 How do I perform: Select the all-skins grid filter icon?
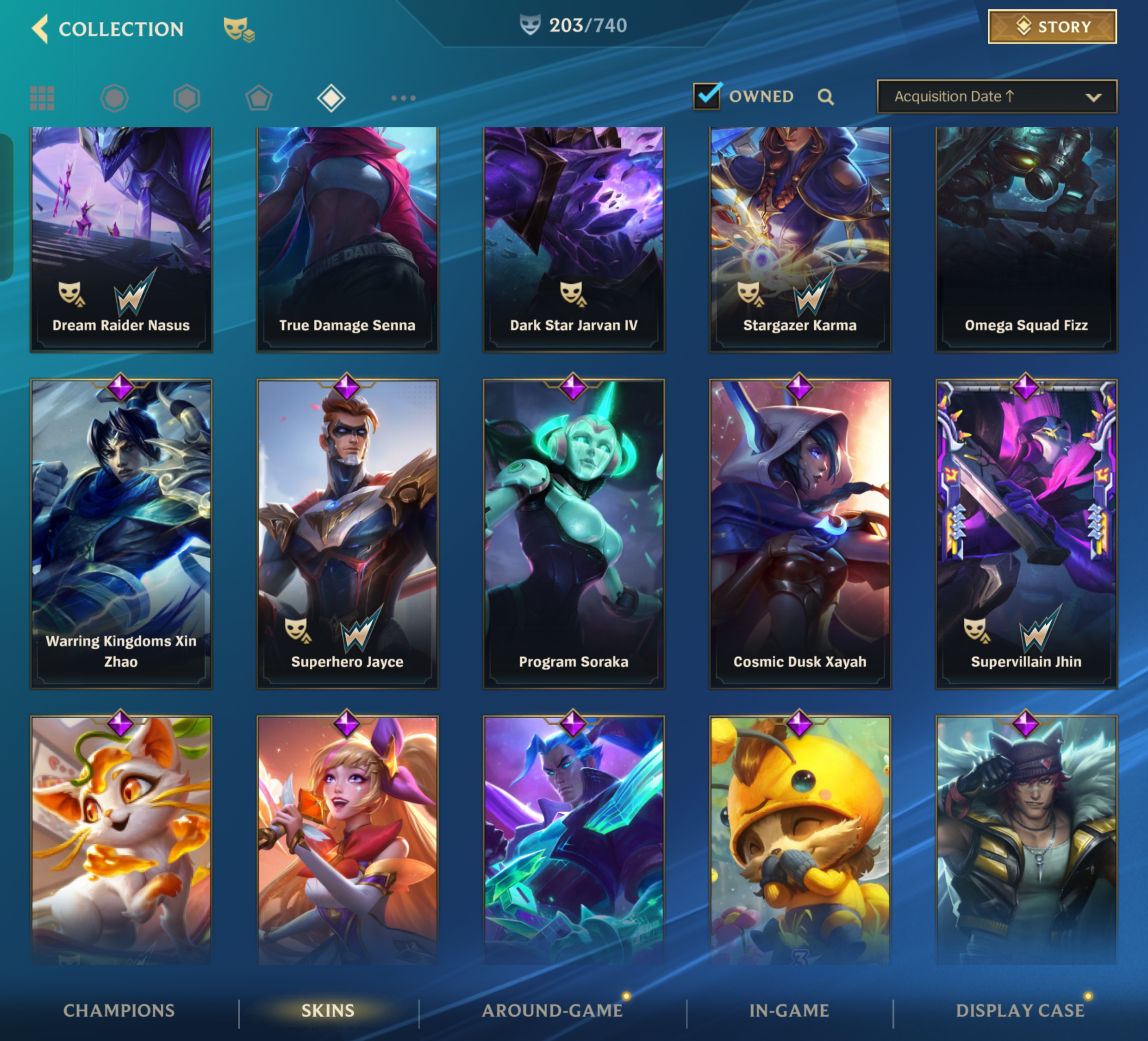click(42, 98)
